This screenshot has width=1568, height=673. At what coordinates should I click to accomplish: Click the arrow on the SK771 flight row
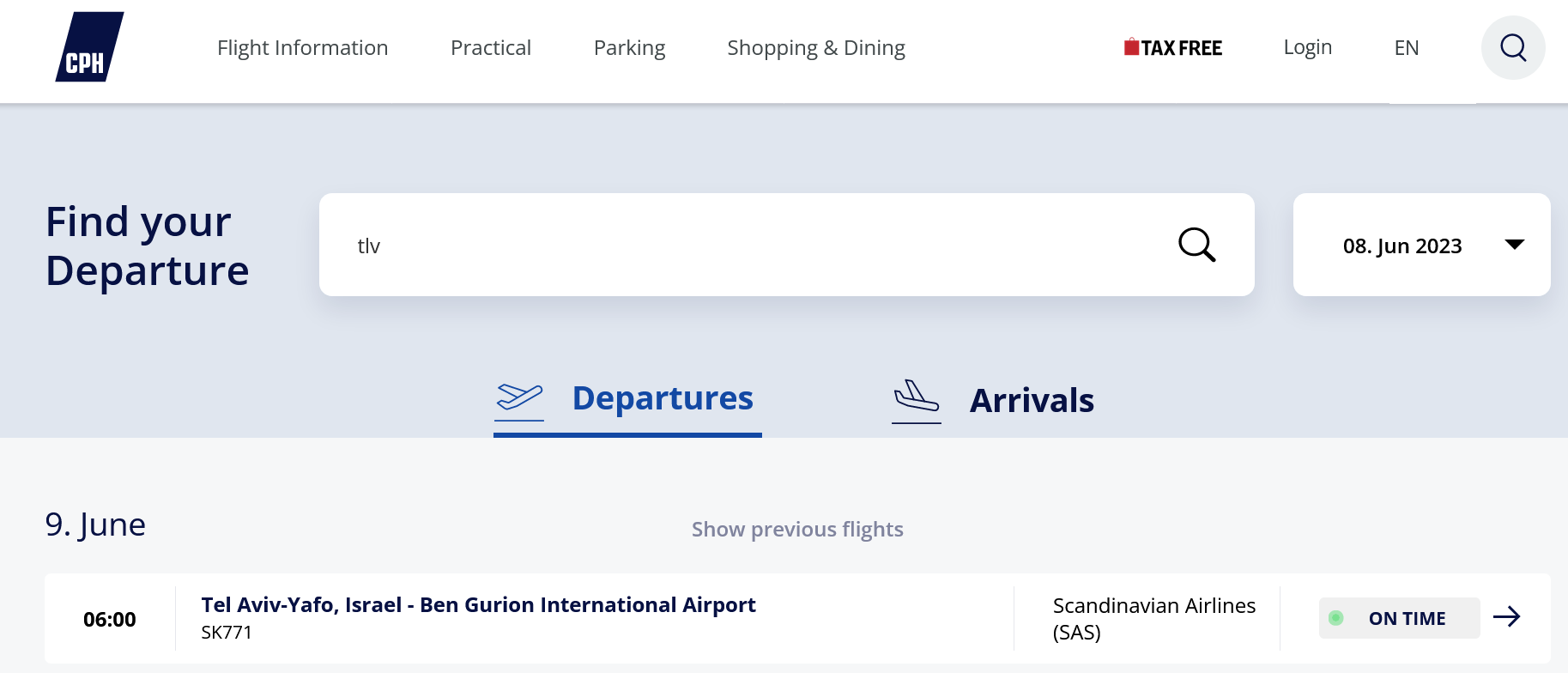coord(1506,617)
